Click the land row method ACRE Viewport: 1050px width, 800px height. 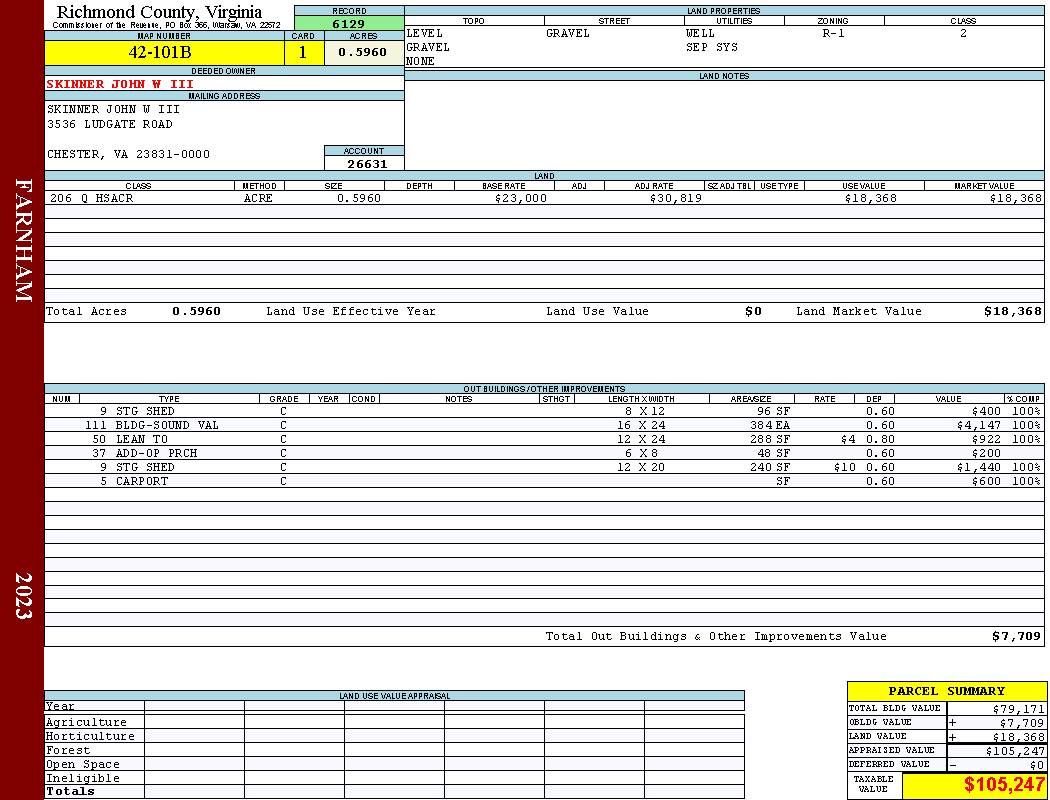258,198
